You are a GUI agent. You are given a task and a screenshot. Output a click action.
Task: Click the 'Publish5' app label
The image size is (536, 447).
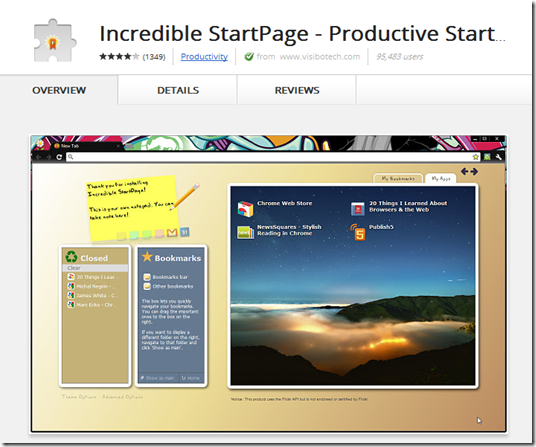coord(381,227)
